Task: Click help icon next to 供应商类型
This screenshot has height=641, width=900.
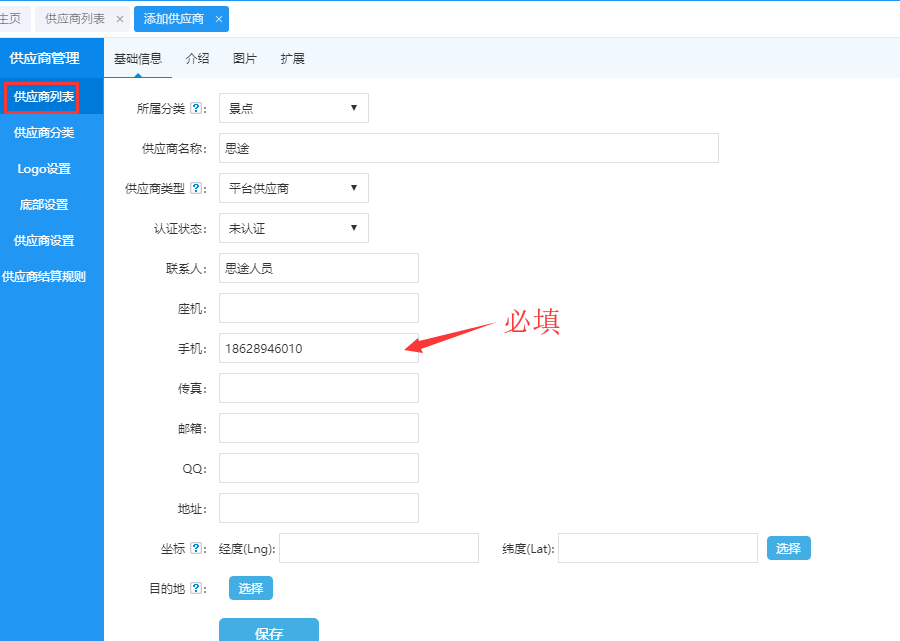Action: click(196, 188)
